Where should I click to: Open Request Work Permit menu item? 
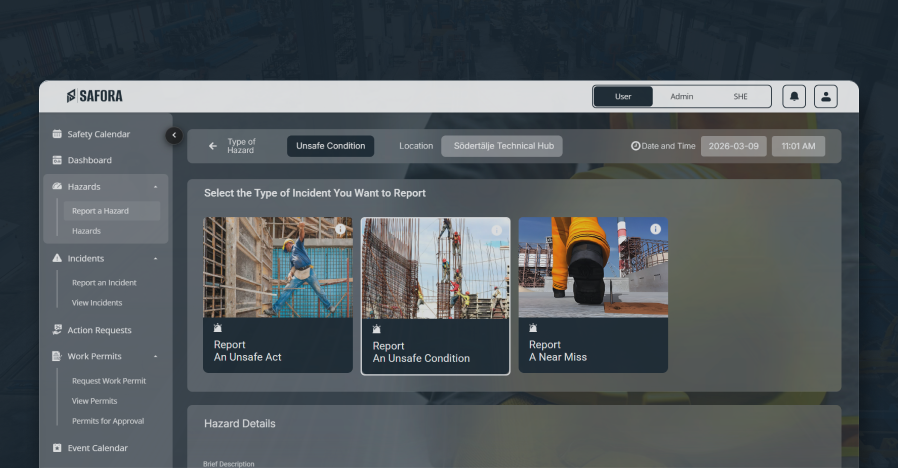pos(109,381)
